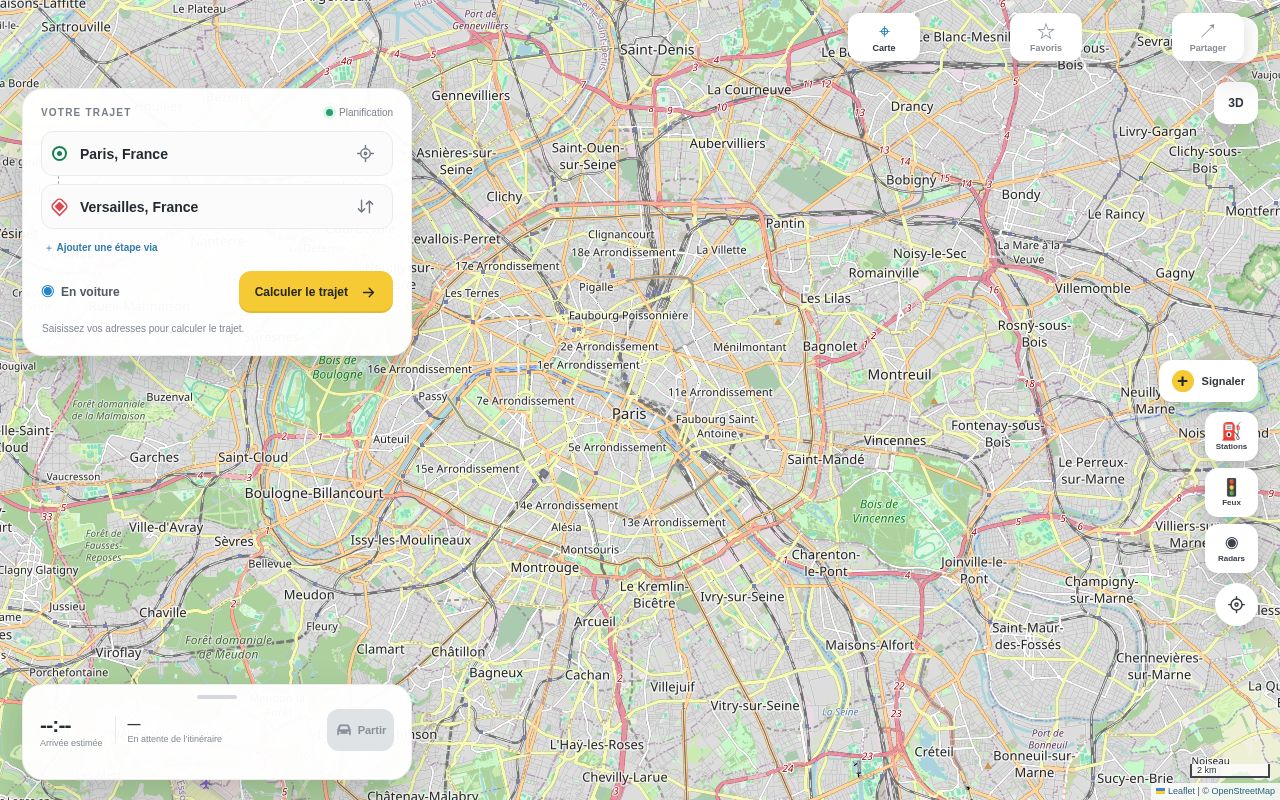Click the Bois de Vincennes map label
This screenshot has width=1280, height=800.
879,511
